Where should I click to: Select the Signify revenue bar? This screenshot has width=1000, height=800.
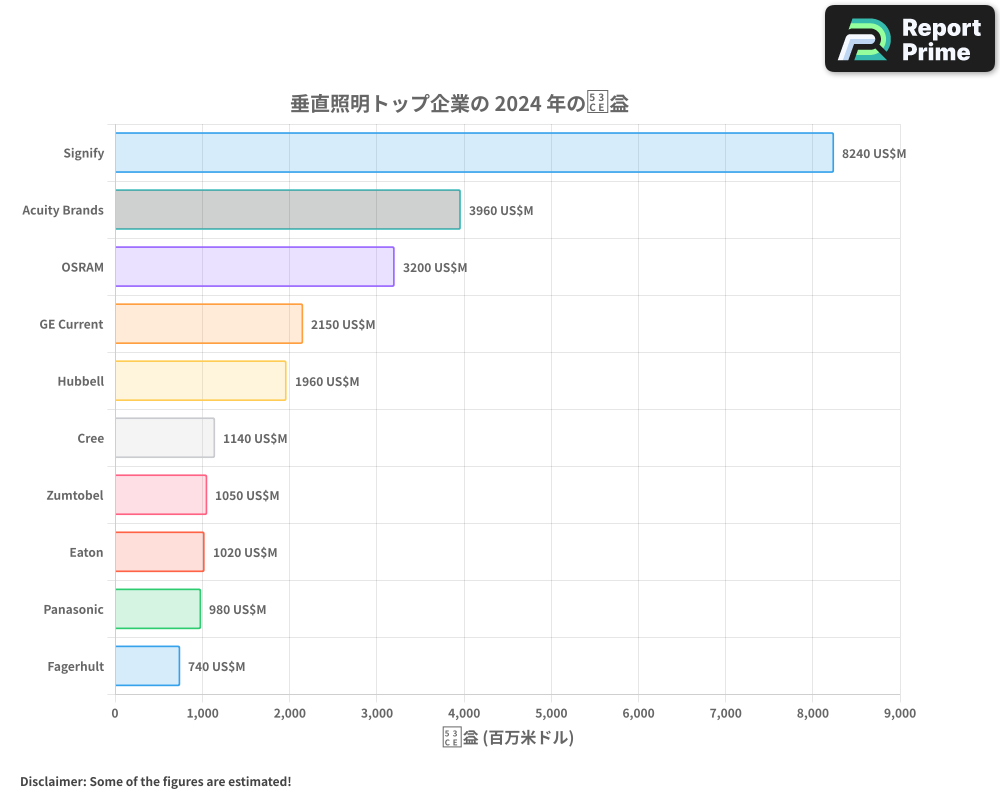click(x=470, y=153)
